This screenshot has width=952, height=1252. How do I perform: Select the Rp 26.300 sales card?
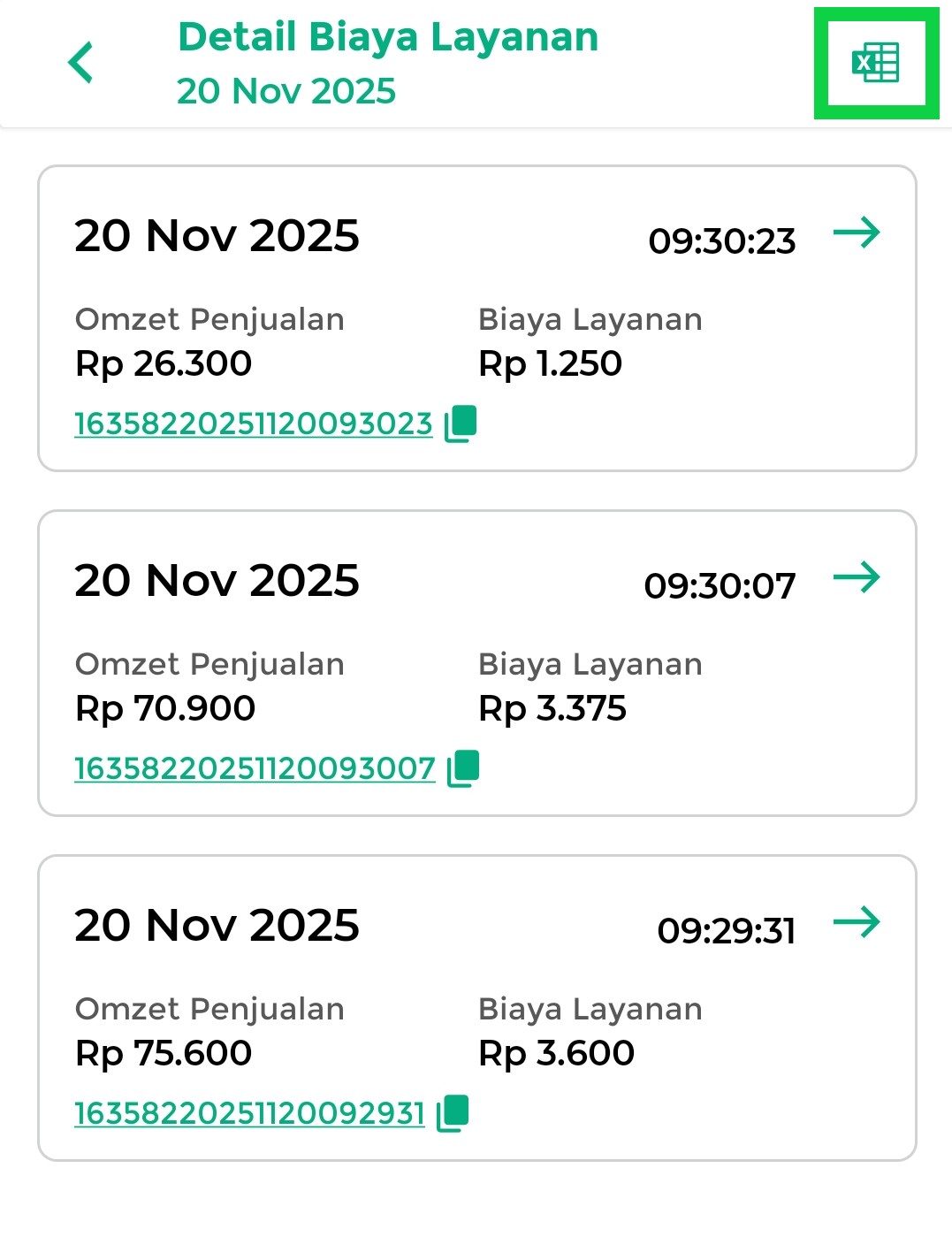coord(476,283)
